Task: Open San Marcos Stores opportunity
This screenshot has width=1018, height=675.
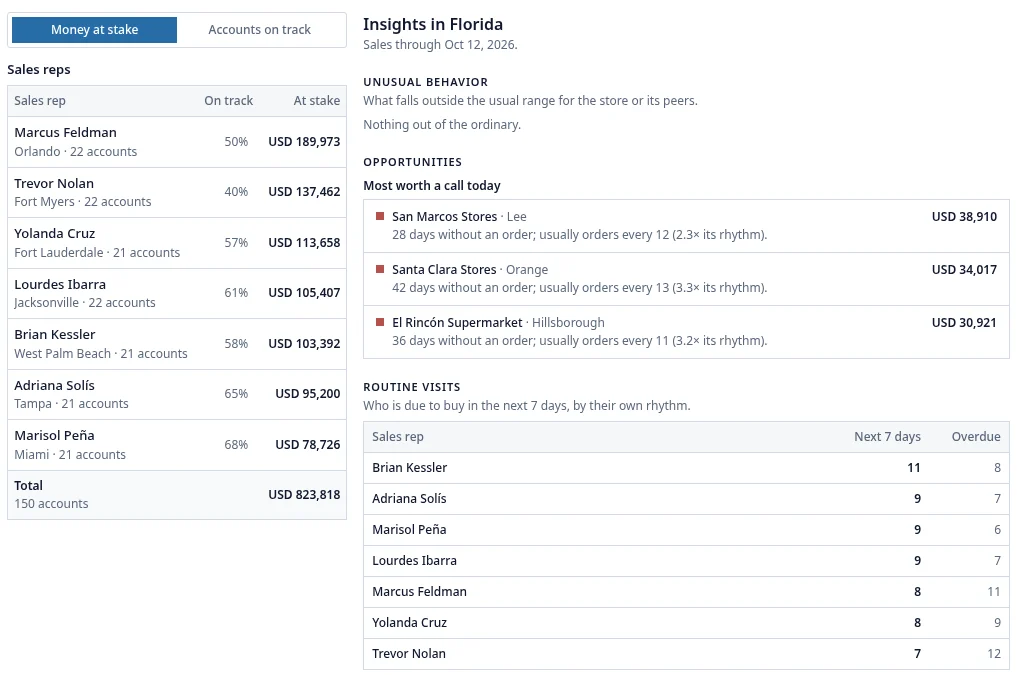Action: pos(686,226)
